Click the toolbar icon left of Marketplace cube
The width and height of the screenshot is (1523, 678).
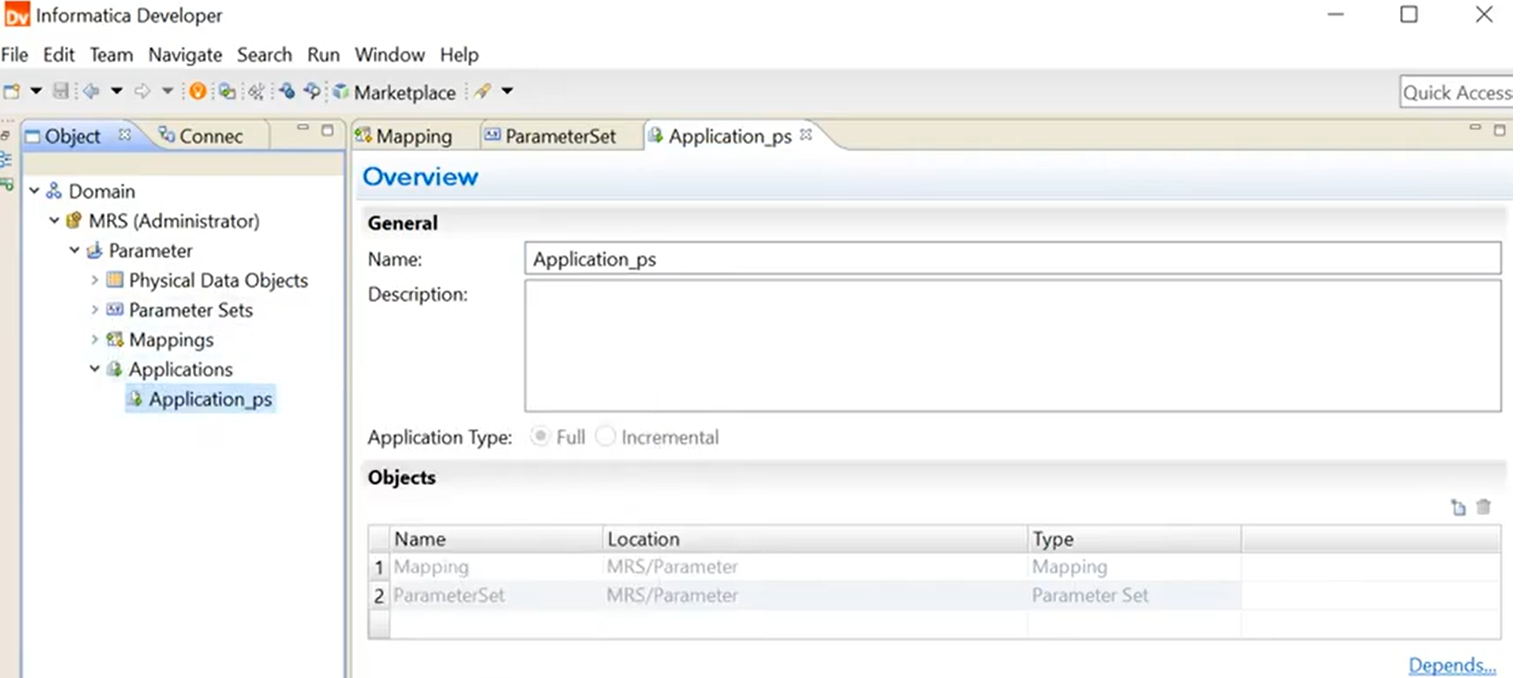pyautogui.click(x=313, y=91)
